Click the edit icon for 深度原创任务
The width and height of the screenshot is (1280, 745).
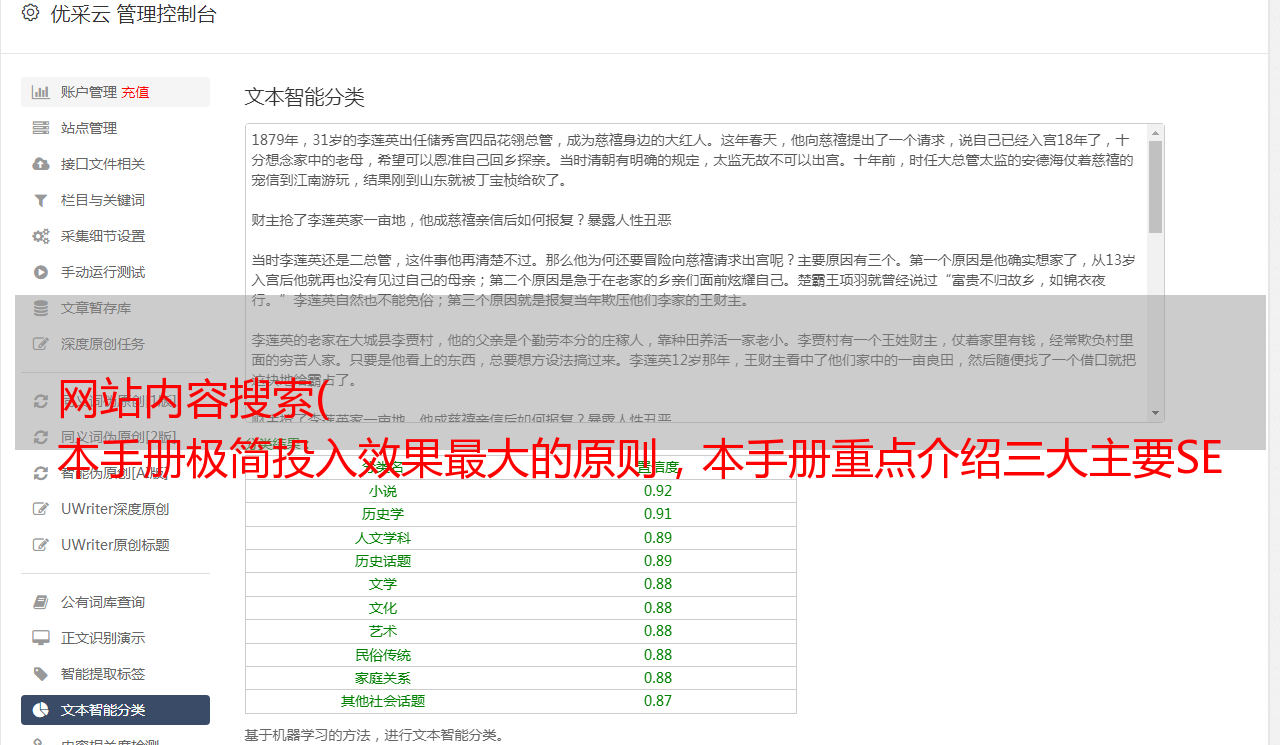click(41, 344)
